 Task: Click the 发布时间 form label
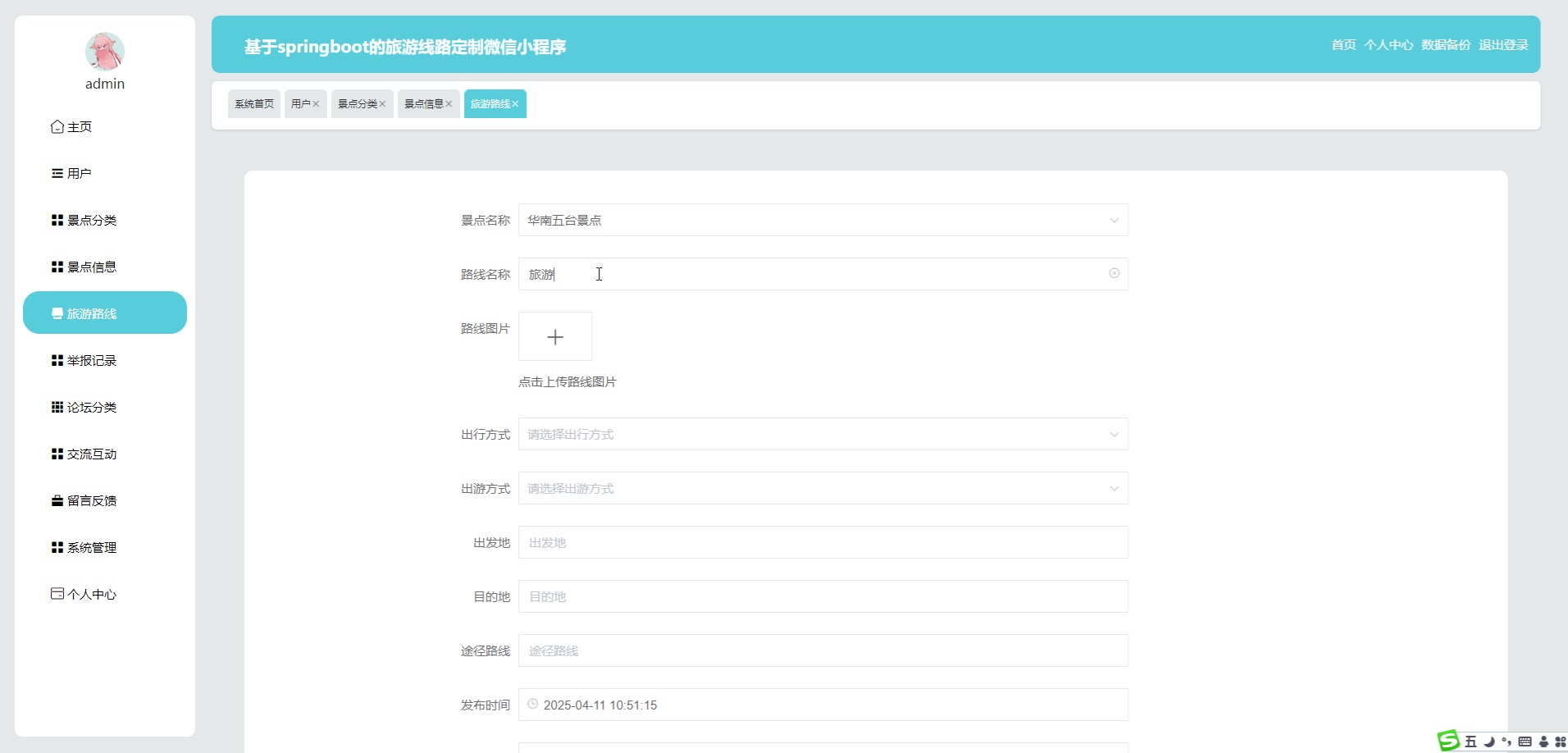pos(485,705)
